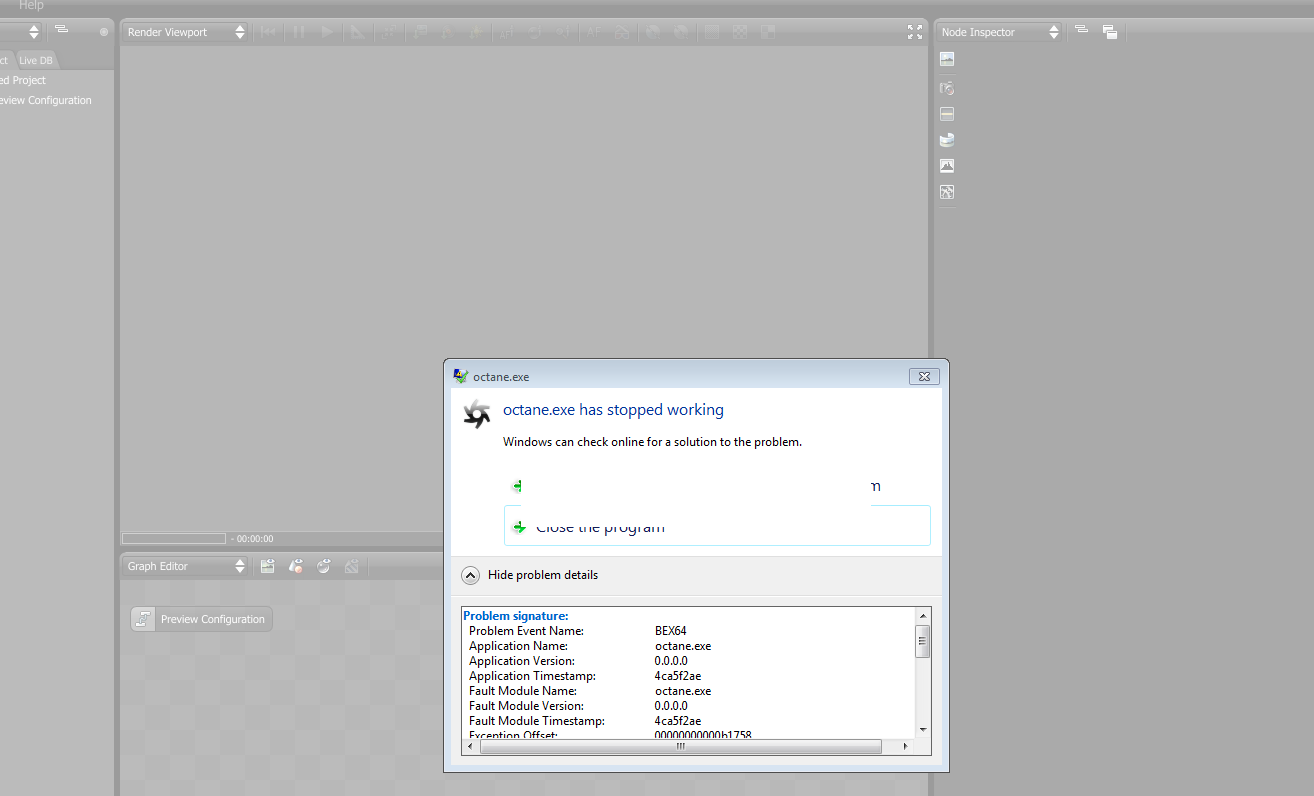
Task: Select the panorama environment icon in Node Inspector
Action: pos(947,140)
